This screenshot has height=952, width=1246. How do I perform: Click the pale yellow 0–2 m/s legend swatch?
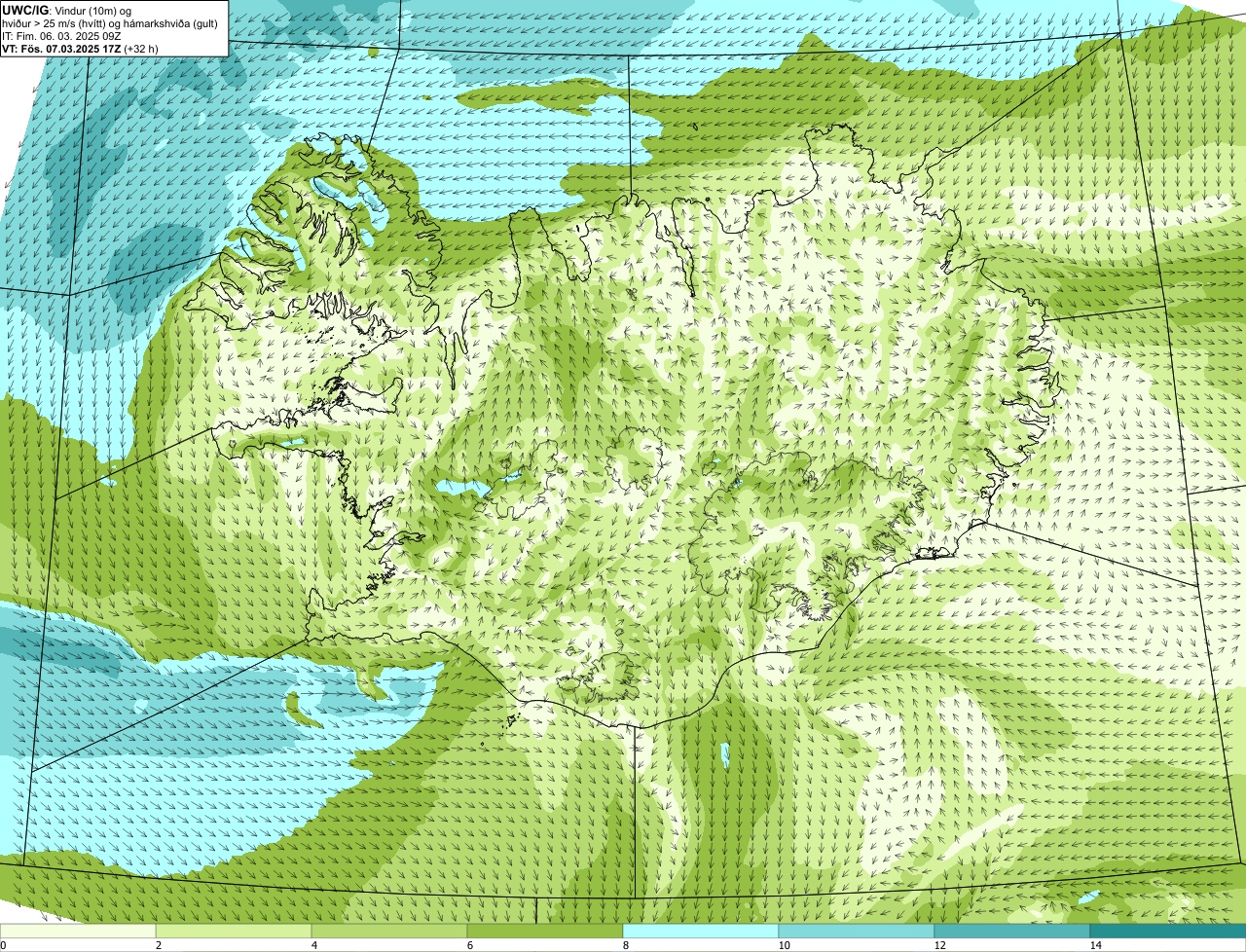coord(78,931)
